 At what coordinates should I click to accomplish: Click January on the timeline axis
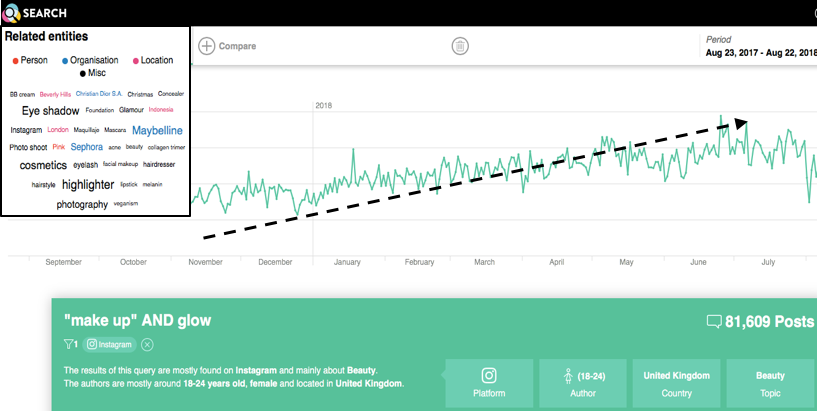pyautogui.click(x=347, y=262)
